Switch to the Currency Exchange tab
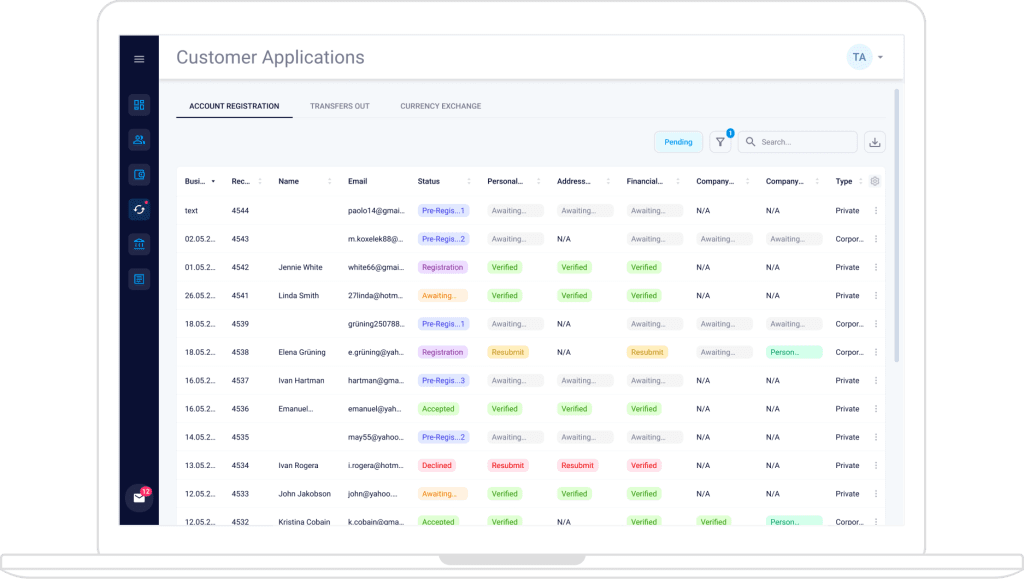 click(x=440, y=105)
